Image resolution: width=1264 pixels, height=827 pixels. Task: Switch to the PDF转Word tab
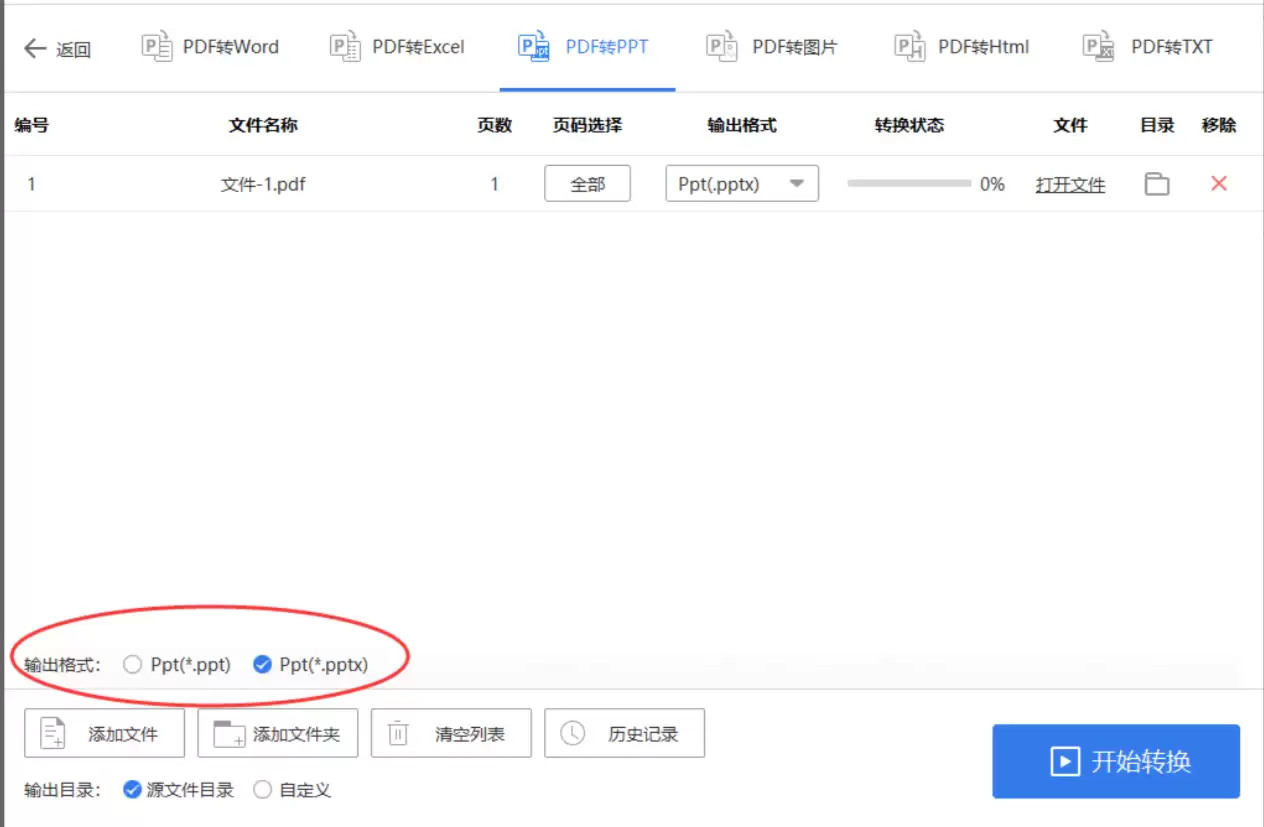click(x=210, y=46)
